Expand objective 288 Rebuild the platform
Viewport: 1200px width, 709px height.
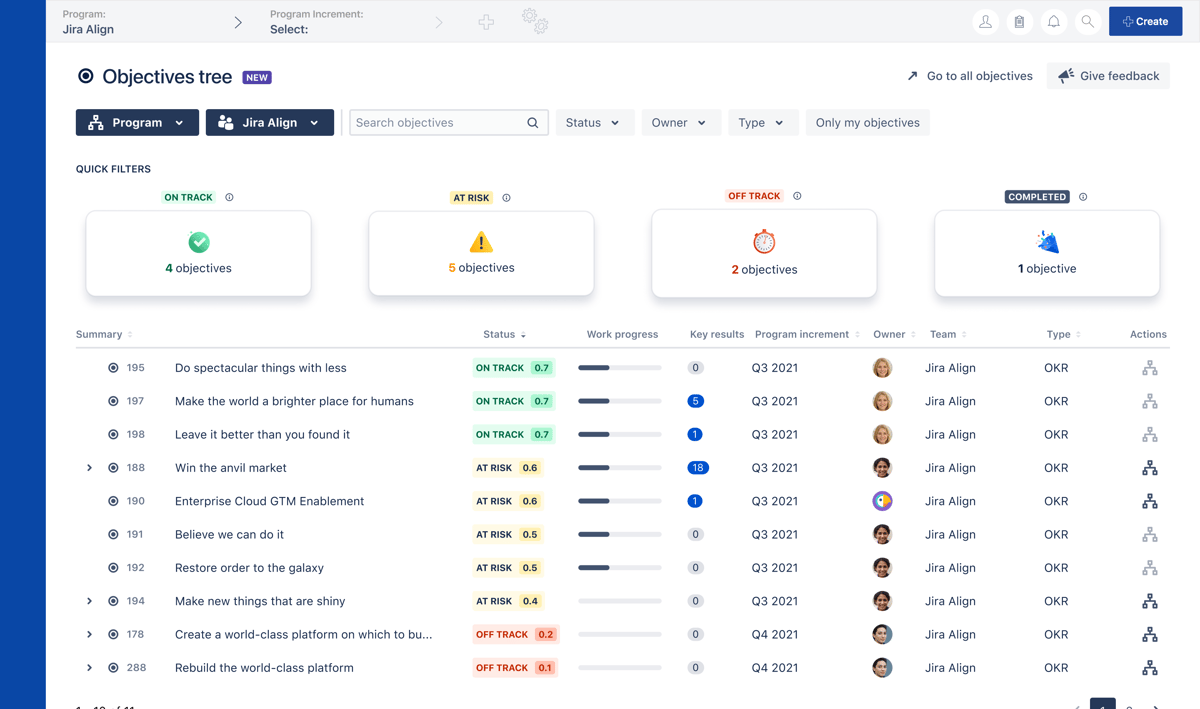click(x=89, y=668)
